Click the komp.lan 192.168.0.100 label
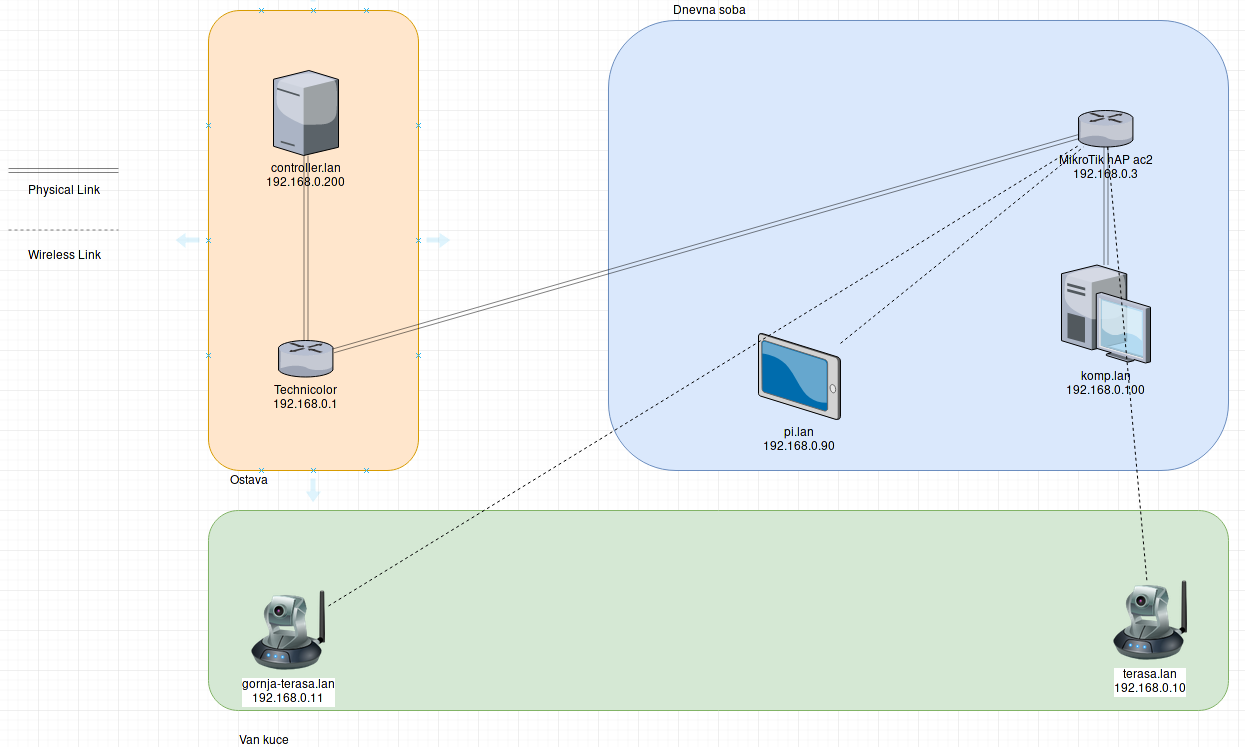The height and width of the screenshot is (747, 1245). [1105, 383]
